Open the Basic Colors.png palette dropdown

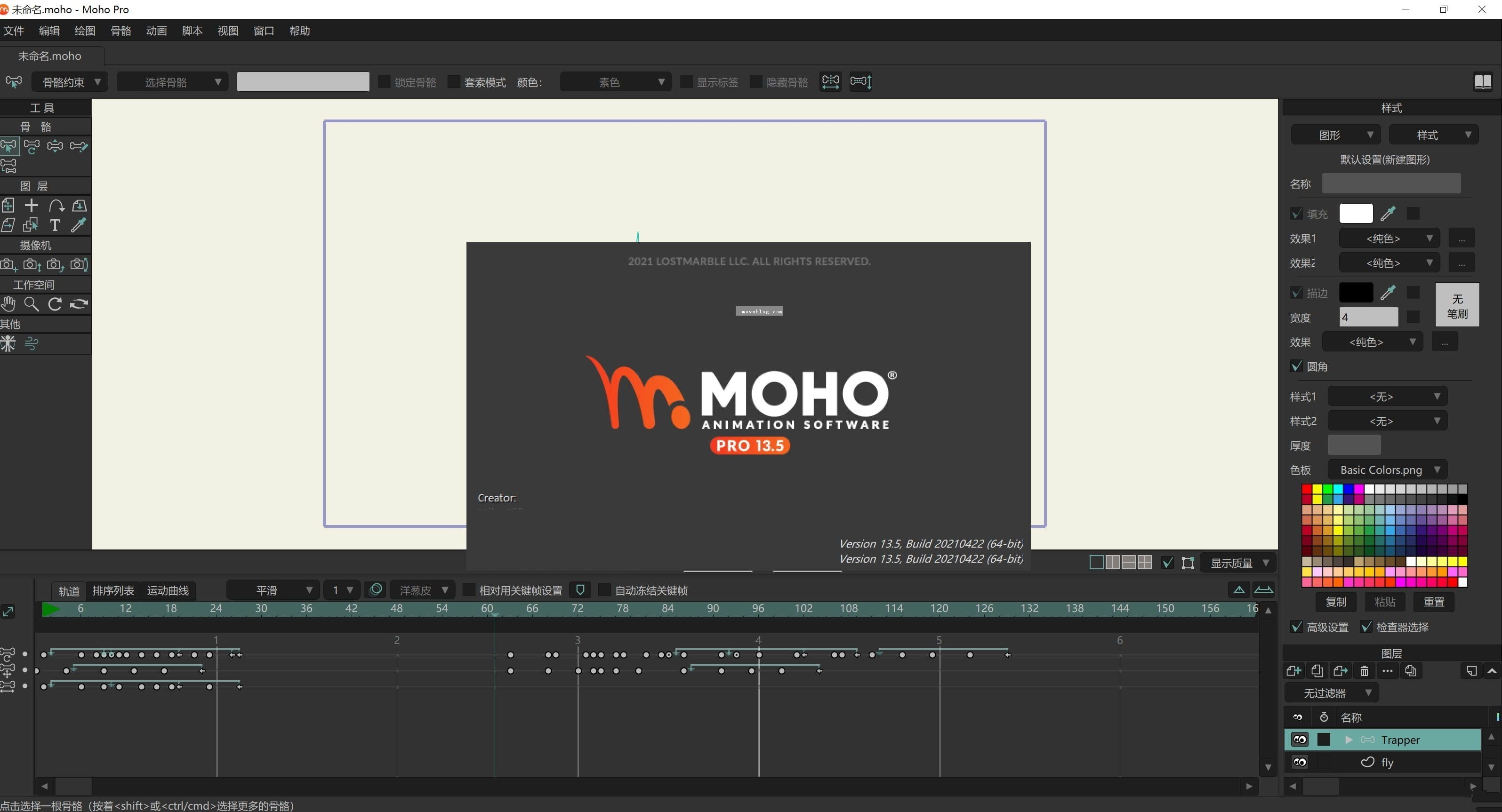pyautogui.click(x=1388, y=469)
